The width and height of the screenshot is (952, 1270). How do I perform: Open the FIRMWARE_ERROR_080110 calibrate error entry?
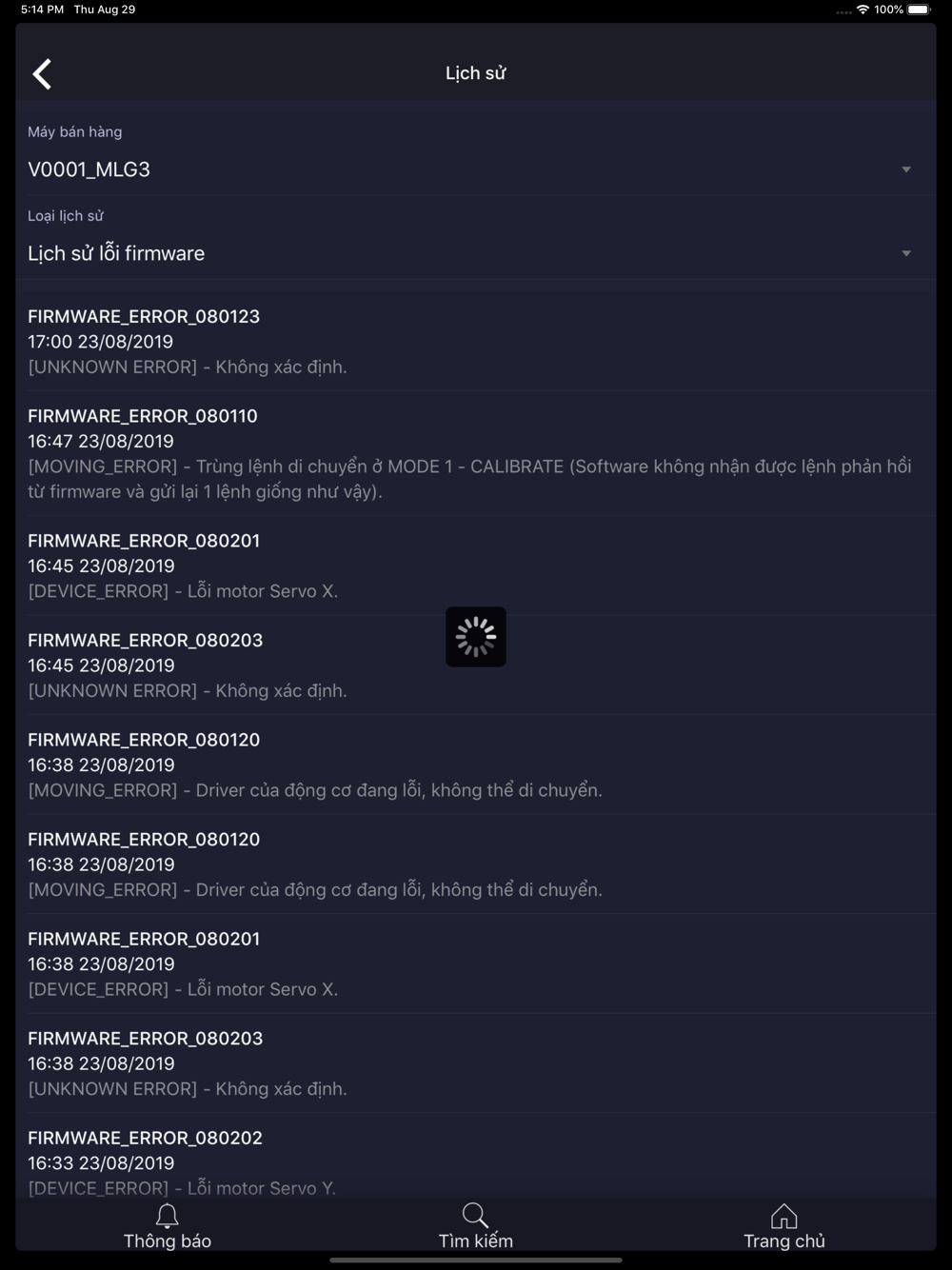[475, 453]
